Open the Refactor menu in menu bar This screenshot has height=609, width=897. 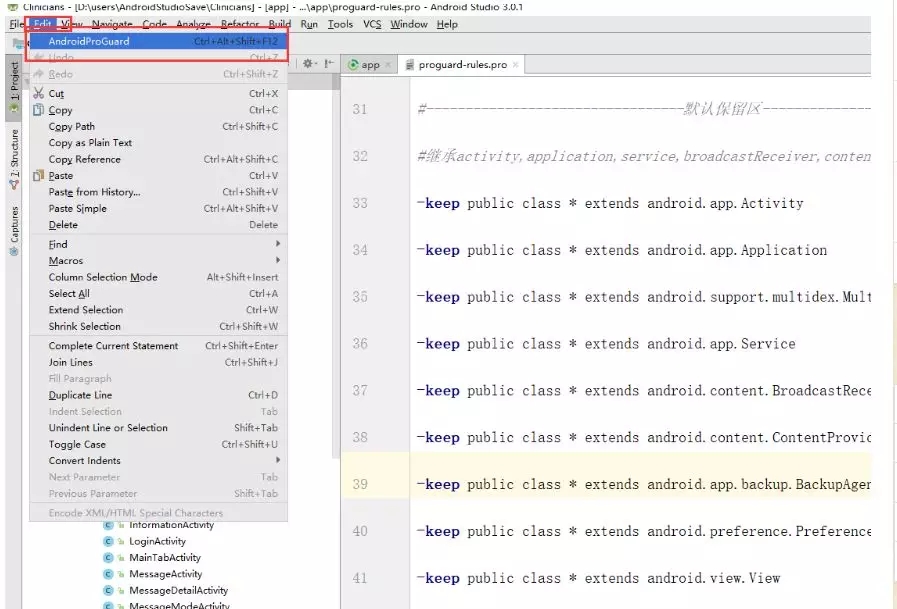tap(239, 24)
